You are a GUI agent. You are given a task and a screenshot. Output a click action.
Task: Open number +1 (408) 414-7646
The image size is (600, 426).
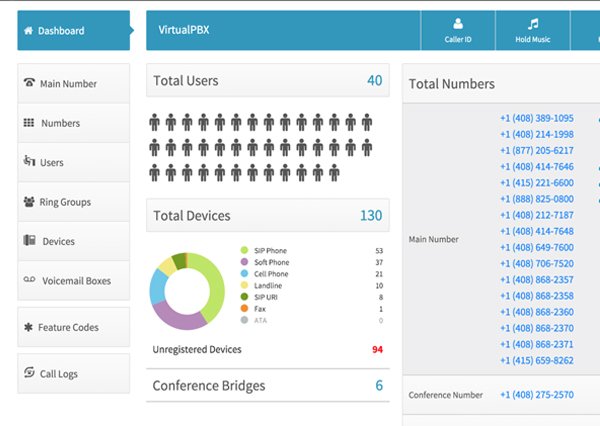click(x=537, y=166)
